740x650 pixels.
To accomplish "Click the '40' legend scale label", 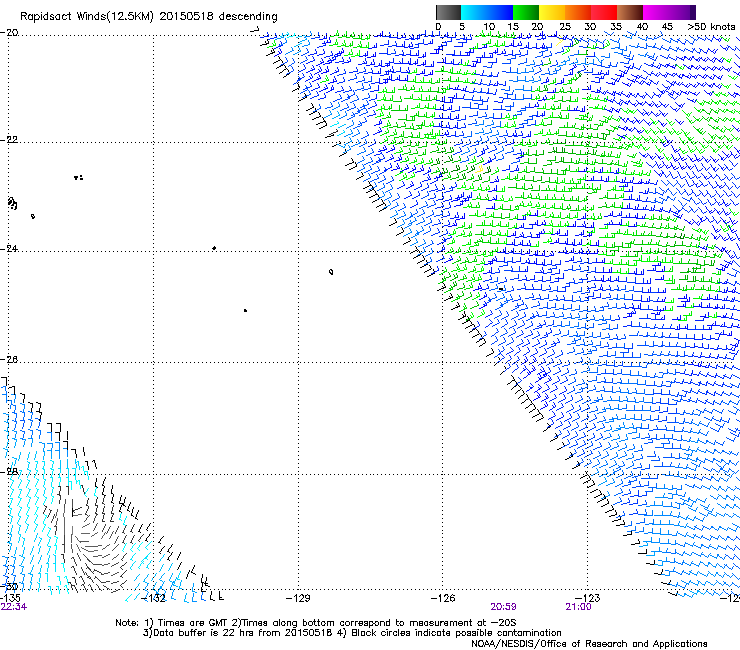I will pyautogui.click(x=642, y=27).
